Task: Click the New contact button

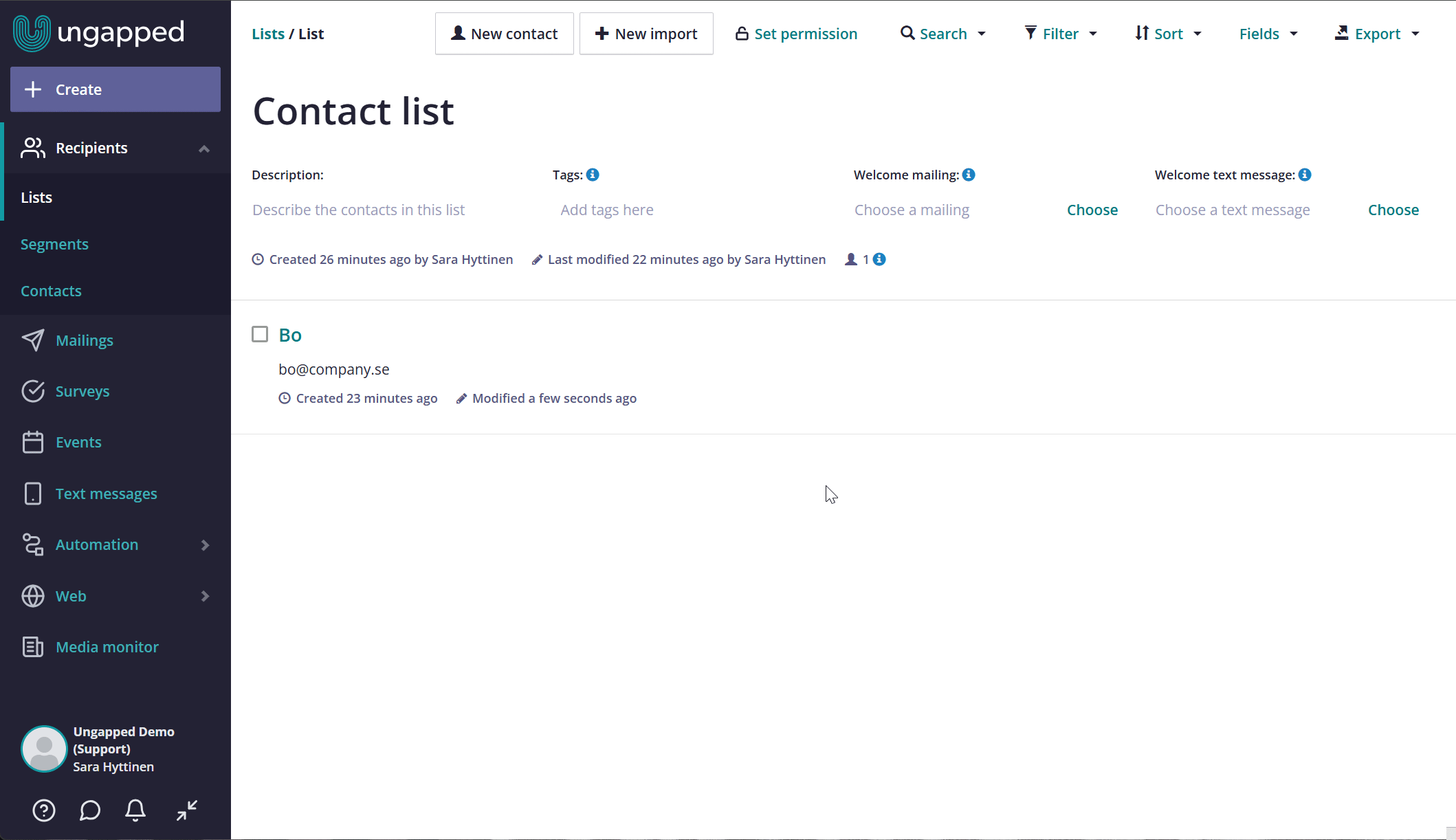Action: [x=505, y=34]
